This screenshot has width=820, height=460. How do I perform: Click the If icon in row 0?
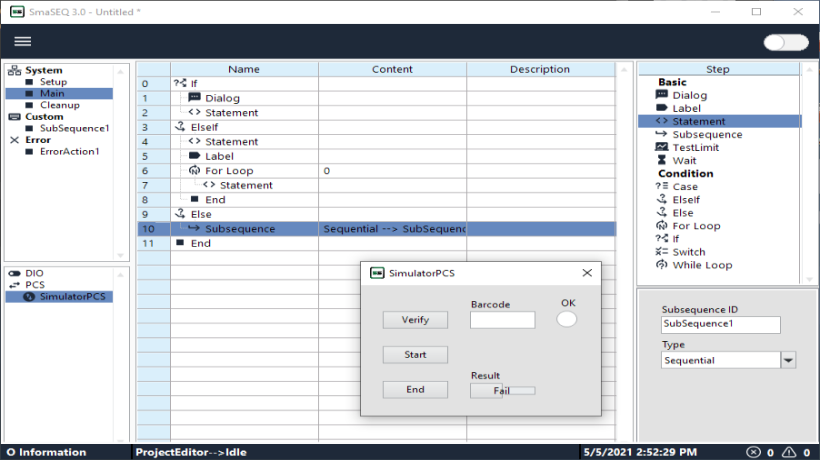pos(180,83)
